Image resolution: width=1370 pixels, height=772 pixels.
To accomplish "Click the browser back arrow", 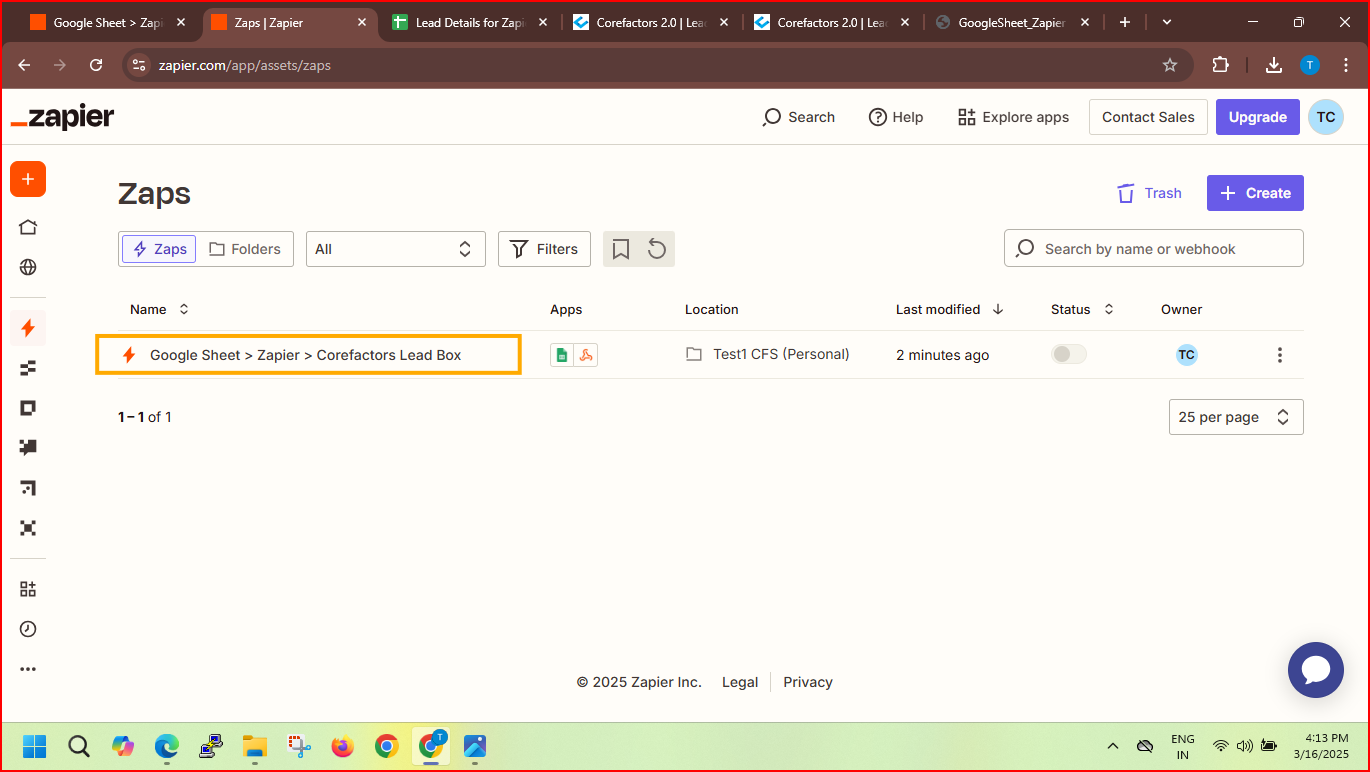I will click(x=24, y=65).
